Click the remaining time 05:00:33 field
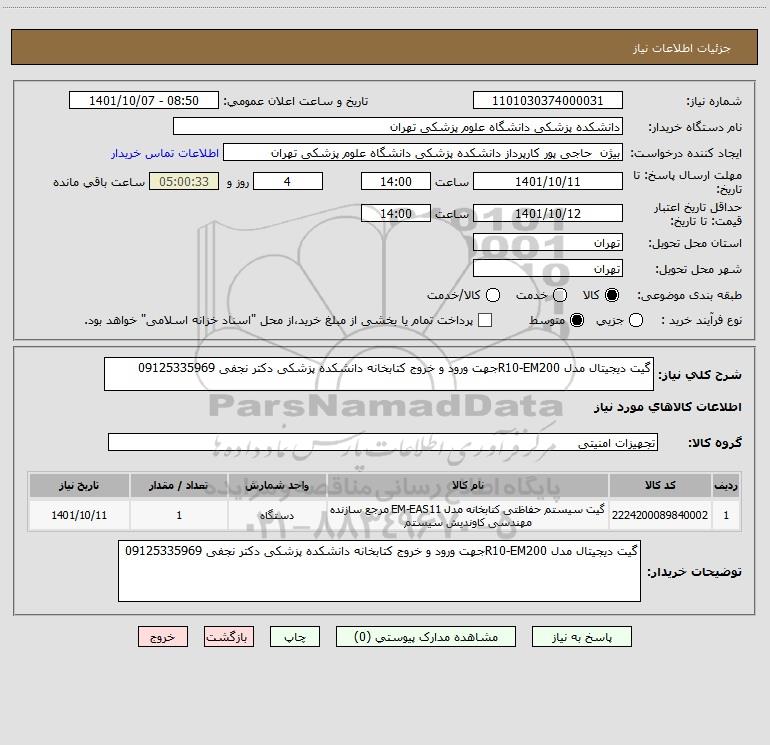The width and height of the screenshot is (770, 745). pos(184,181)
